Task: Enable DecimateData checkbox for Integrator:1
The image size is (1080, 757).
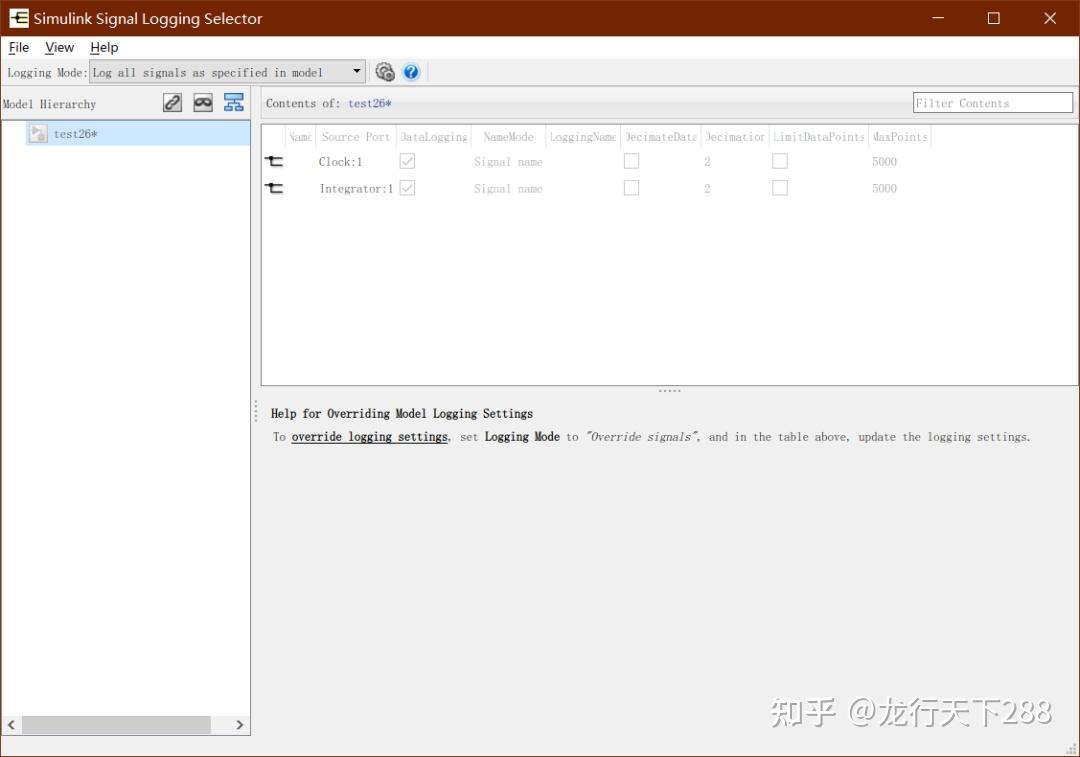Action: coord(631,188)
